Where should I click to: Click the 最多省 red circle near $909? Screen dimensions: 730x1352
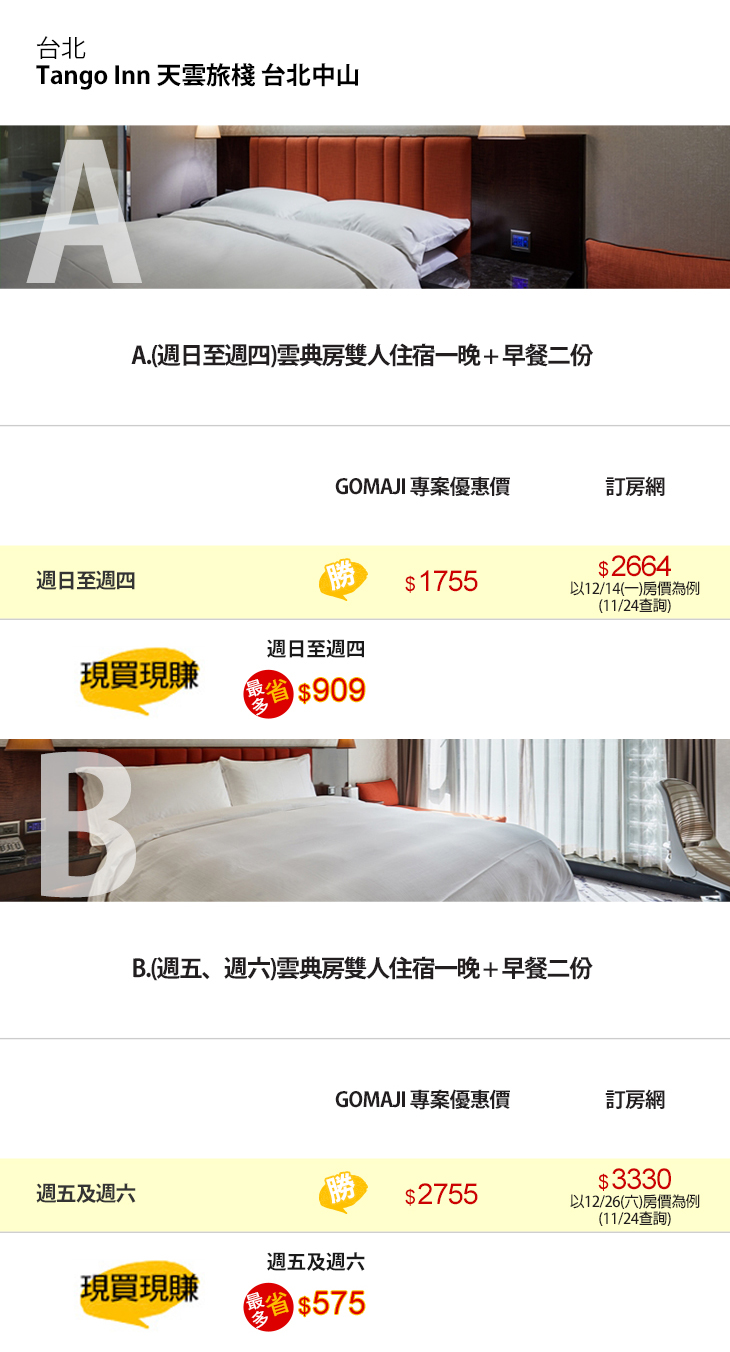coord(268,694)
